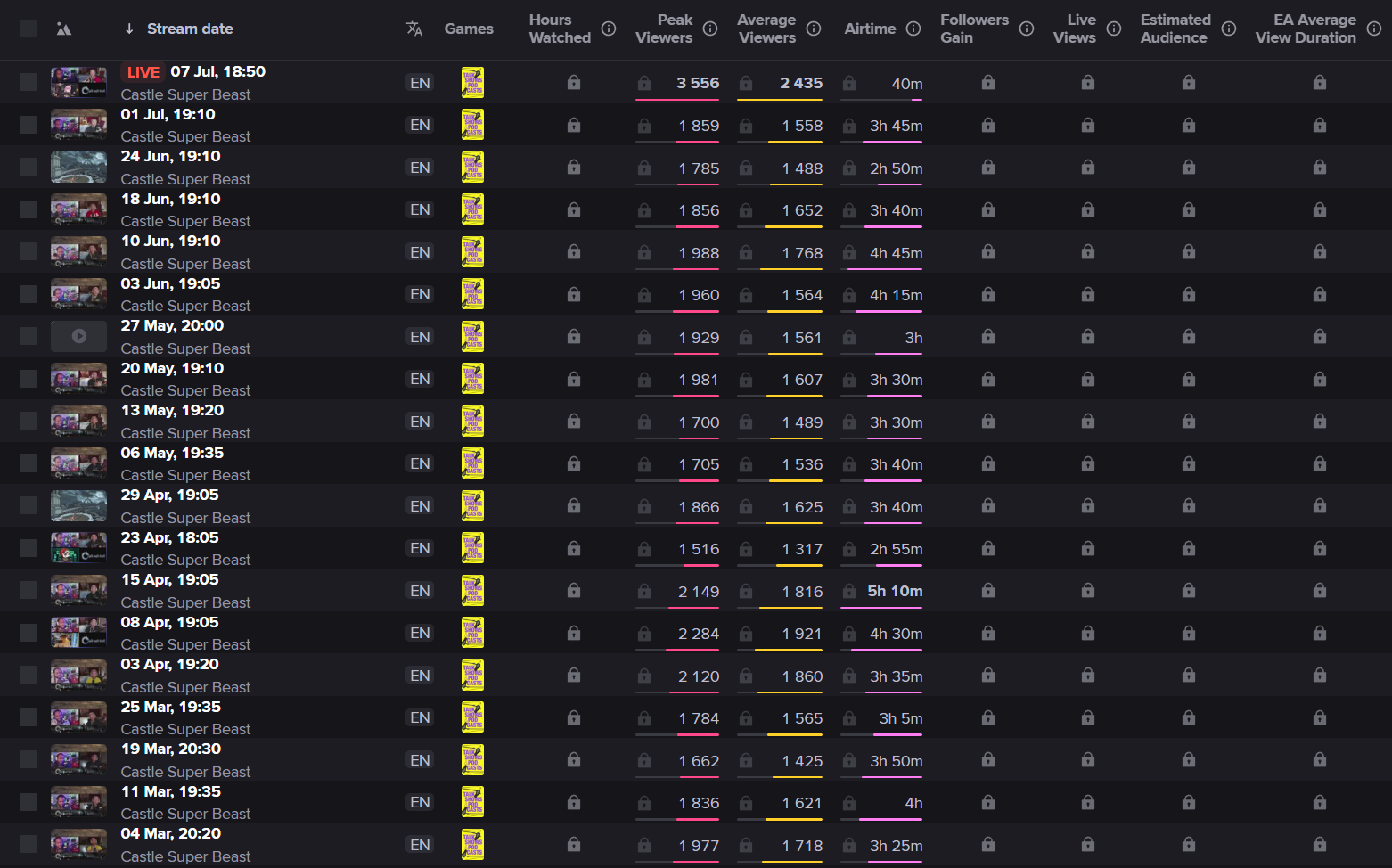
Task: Click the info icon next to Followers Gain
Action: click(x=1027, y=29)
